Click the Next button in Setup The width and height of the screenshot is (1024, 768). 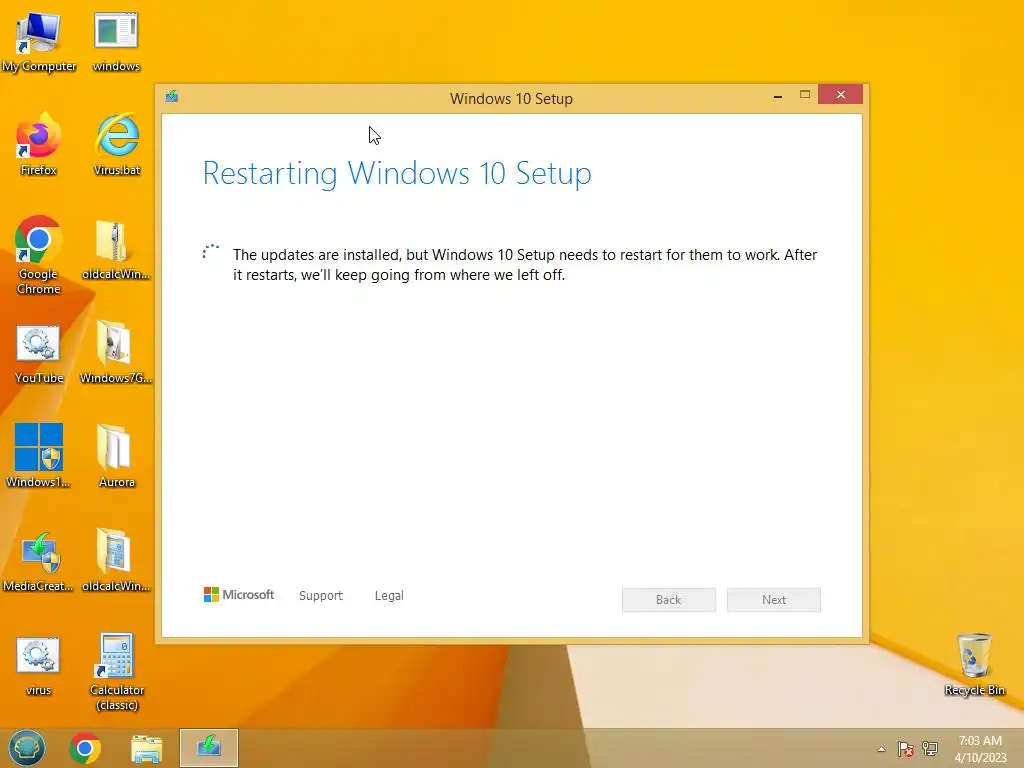click(x=774, y=600)
